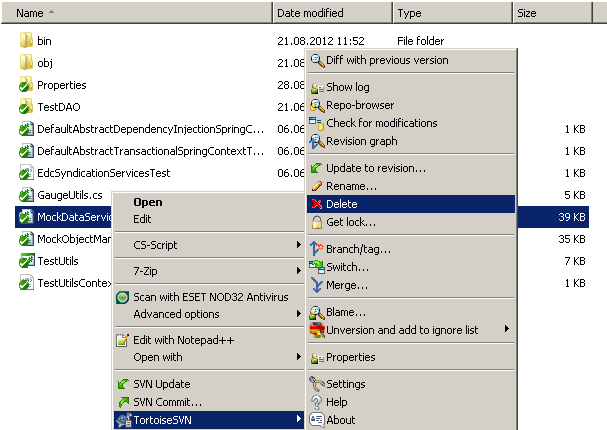Click the Get lock padlock icon

tap(317, 222)
